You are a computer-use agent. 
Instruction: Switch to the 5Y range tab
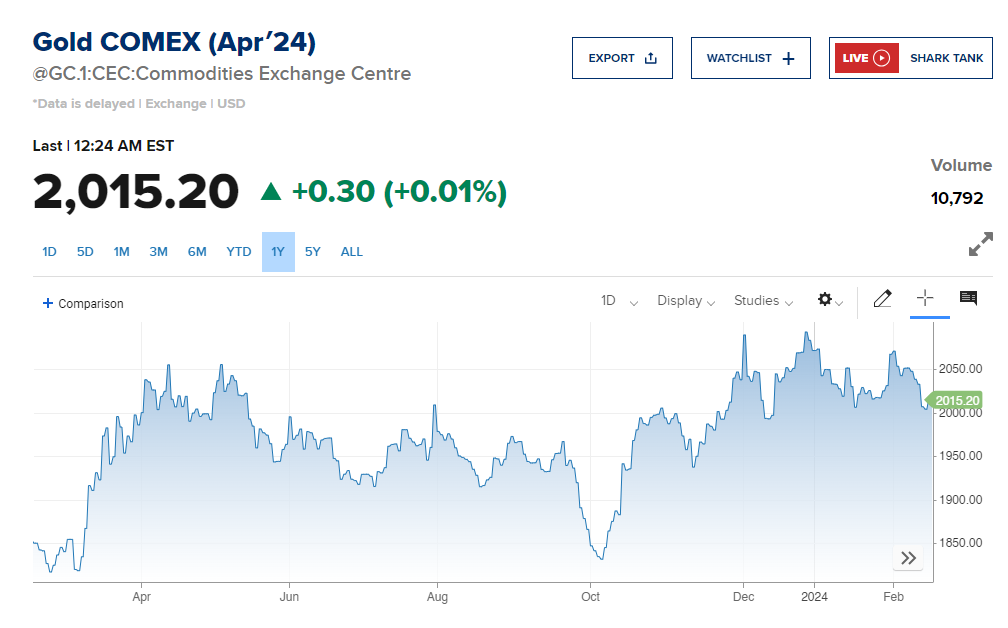coord(313,252)
